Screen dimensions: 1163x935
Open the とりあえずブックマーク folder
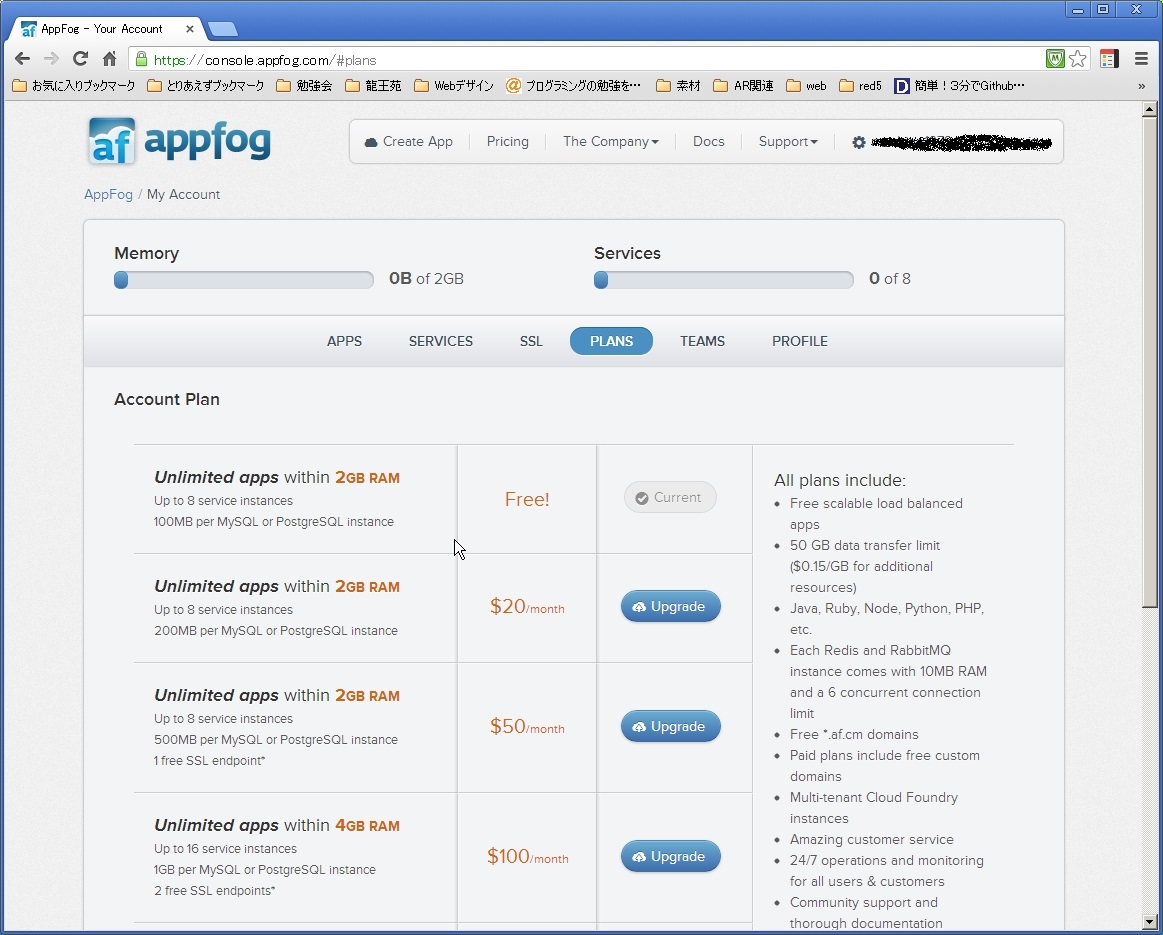pyautogui.click(x=205, y=86)
